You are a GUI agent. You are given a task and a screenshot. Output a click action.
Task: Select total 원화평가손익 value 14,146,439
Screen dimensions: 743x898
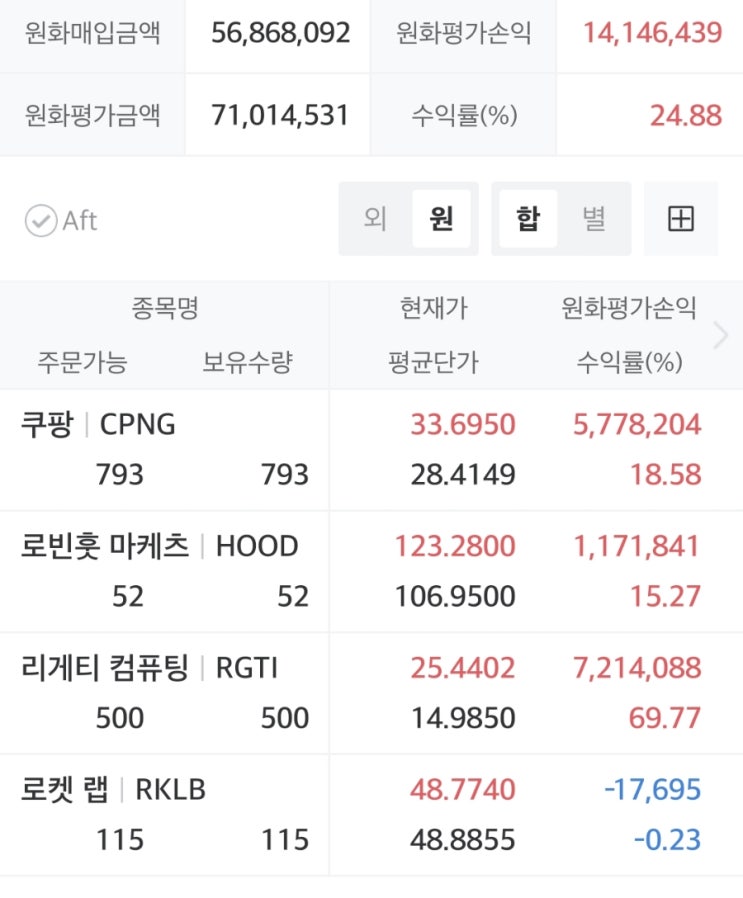(x=652, y=33)
